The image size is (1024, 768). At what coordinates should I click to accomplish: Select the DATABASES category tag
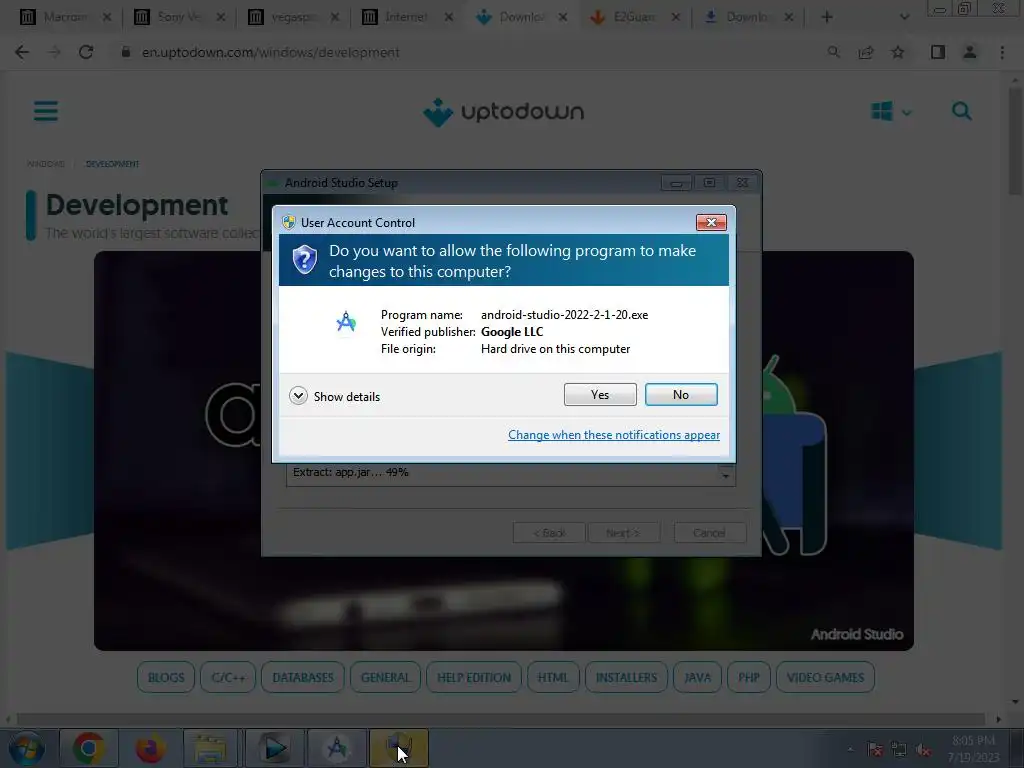302,677
